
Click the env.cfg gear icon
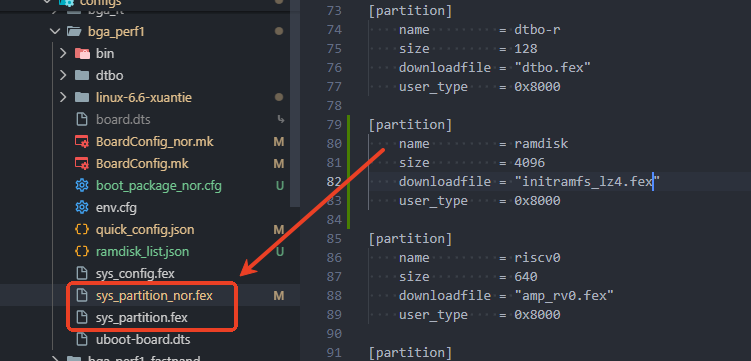82,208
